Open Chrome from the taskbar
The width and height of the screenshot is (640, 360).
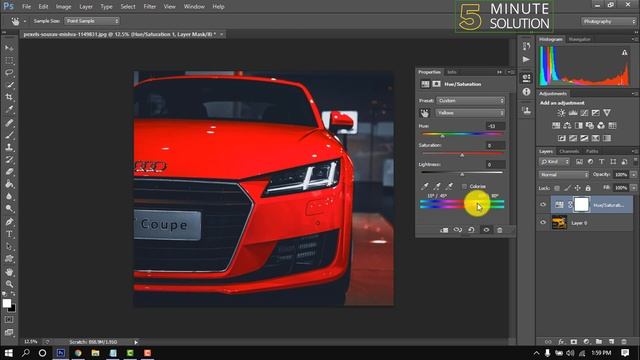tap(78, 353)
